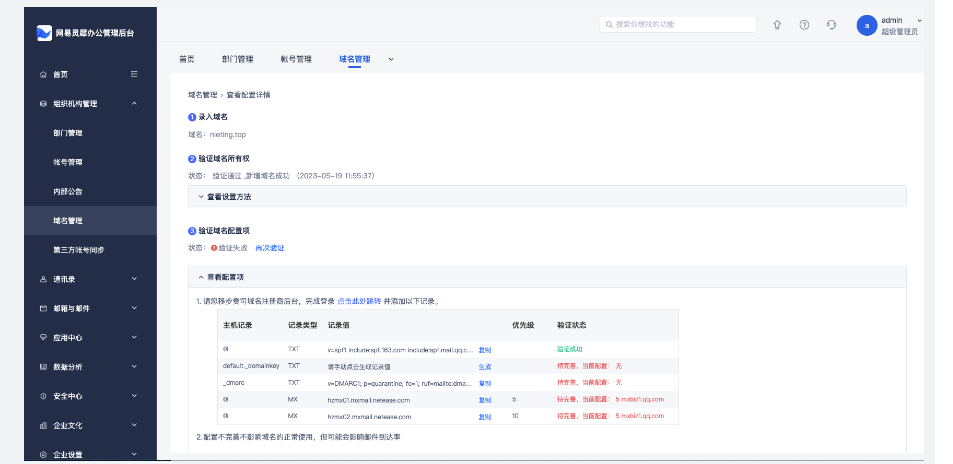Open the admin account dropdown arrow
The width and height of the screenshot is (953, 464).
tap(919, 21)
